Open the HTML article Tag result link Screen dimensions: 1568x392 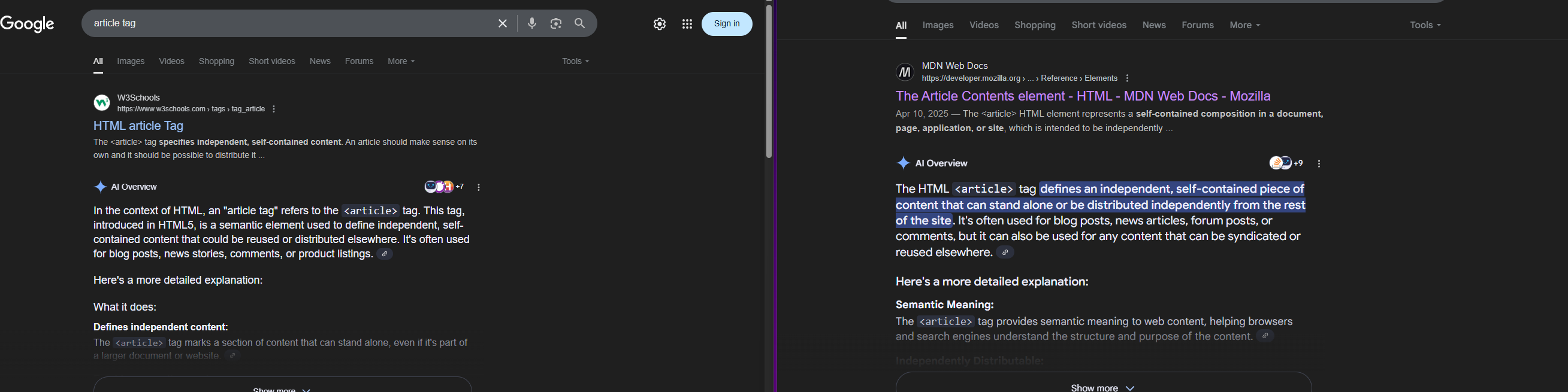point(138,126)
